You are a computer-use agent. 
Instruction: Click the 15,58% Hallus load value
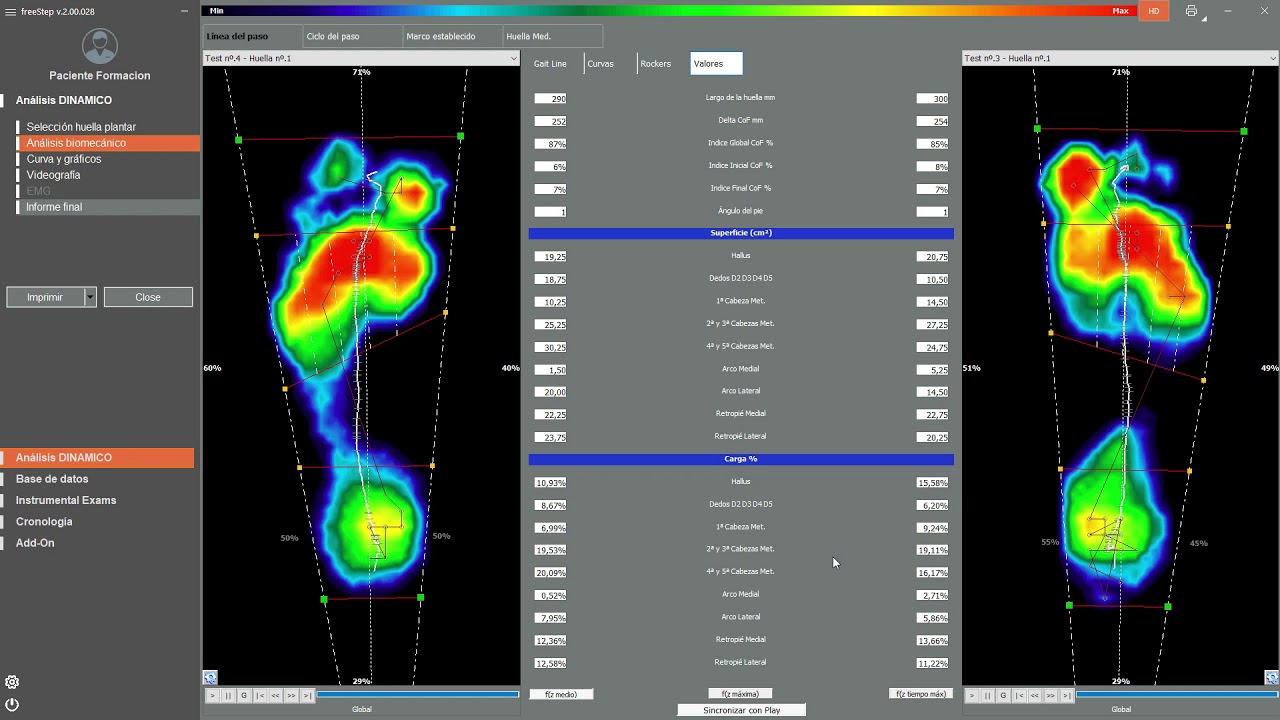point(932,483)
